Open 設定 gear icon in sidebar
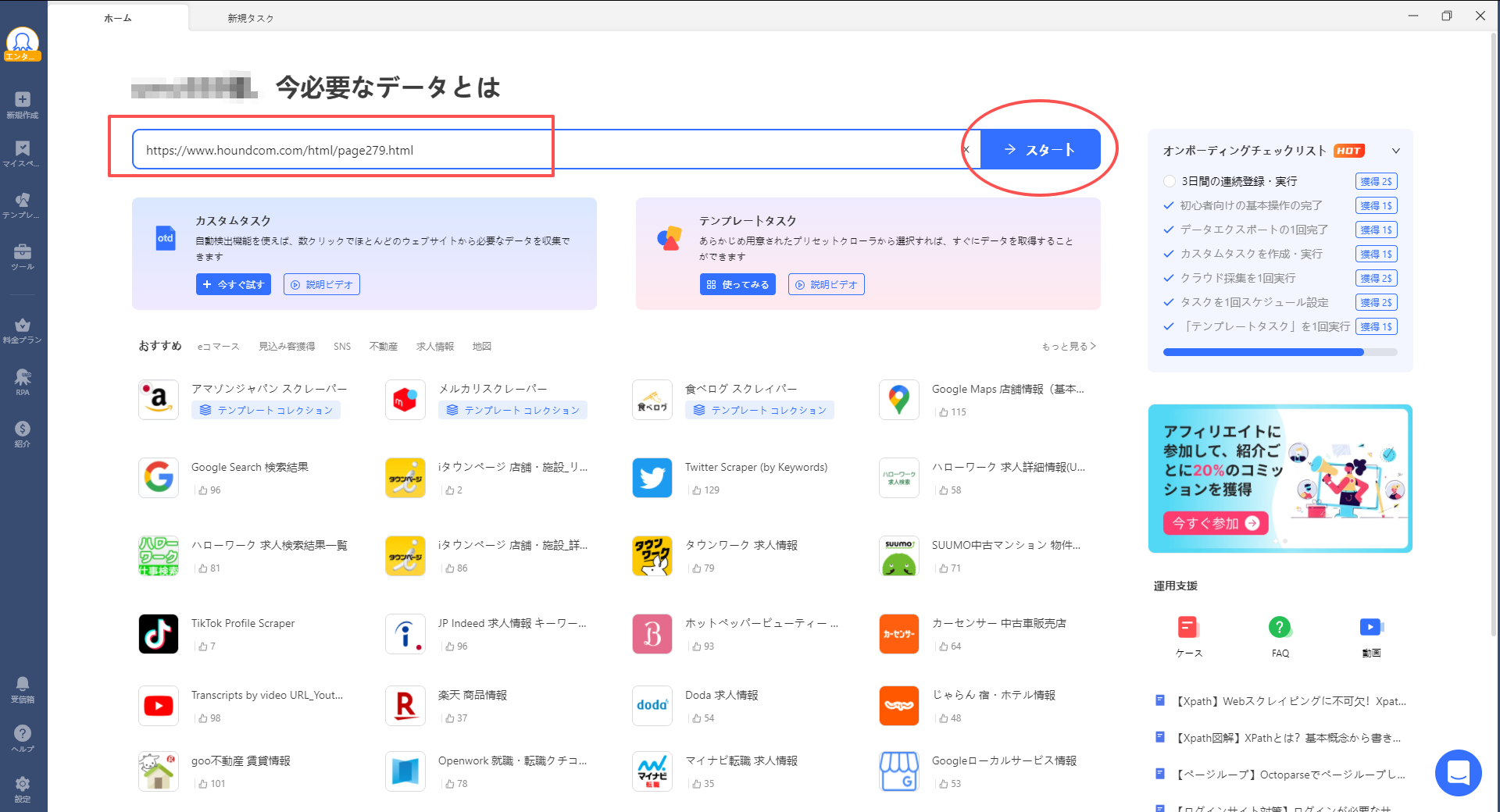 (x=23, y=788)
